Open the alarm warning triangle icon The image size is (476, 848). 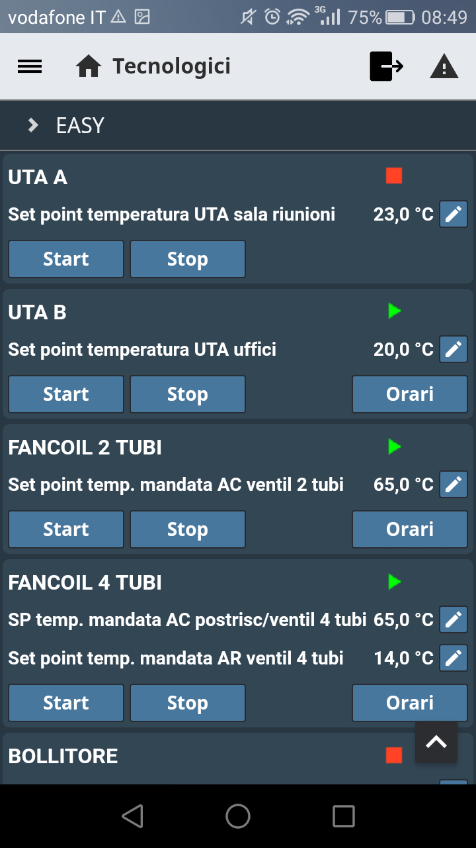pyautogui.click(x=444, y=67)
